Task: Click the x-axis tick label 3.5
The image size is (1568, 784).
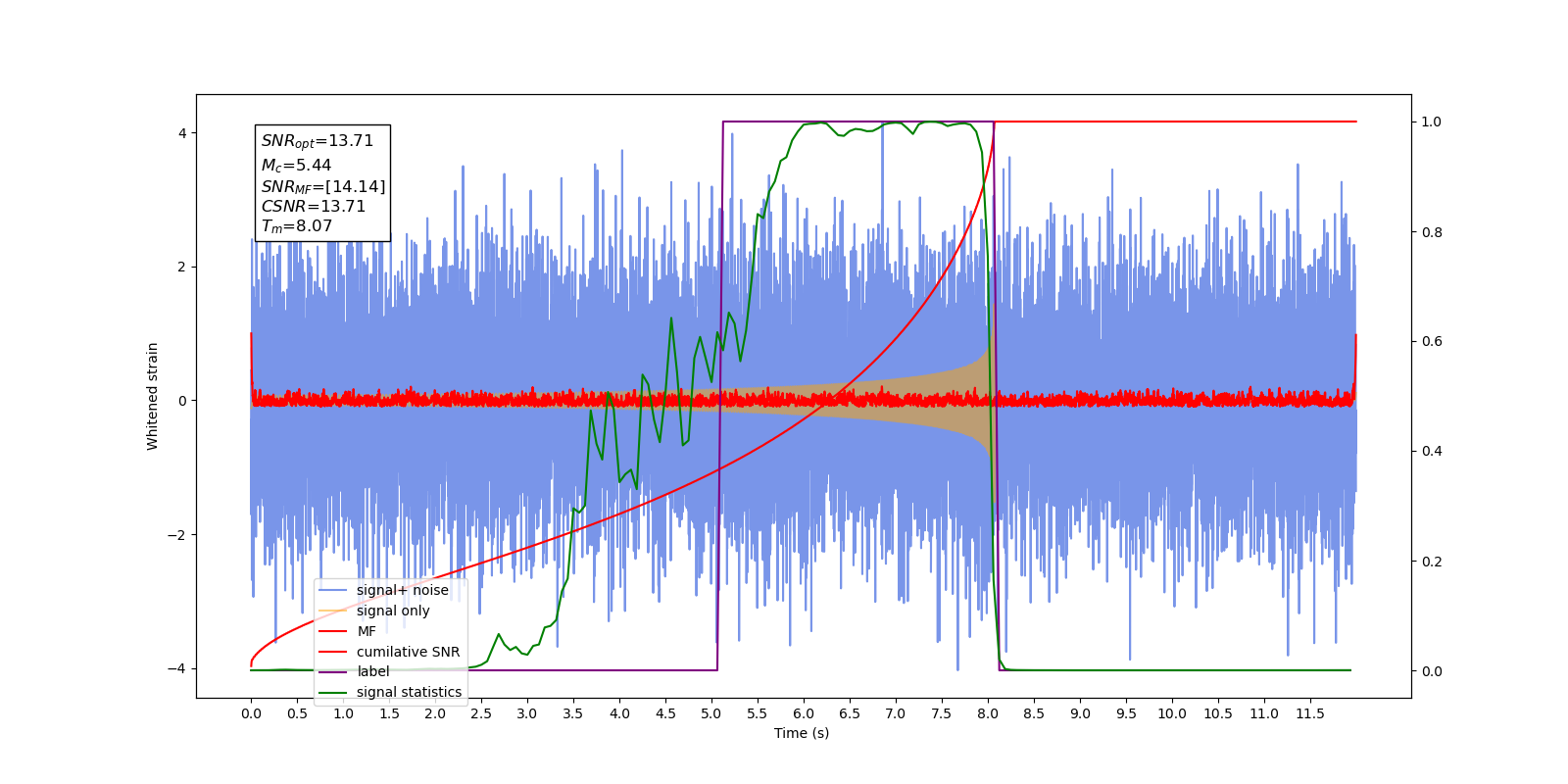Action: coord(573,713)
